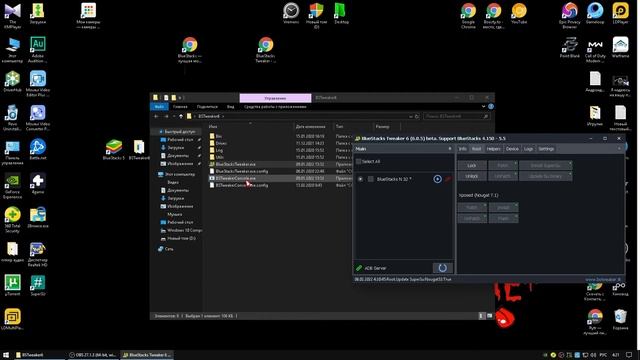
Task: Start the BlueStacks N 32 instance with play icon
Action: tap(437, 179)
